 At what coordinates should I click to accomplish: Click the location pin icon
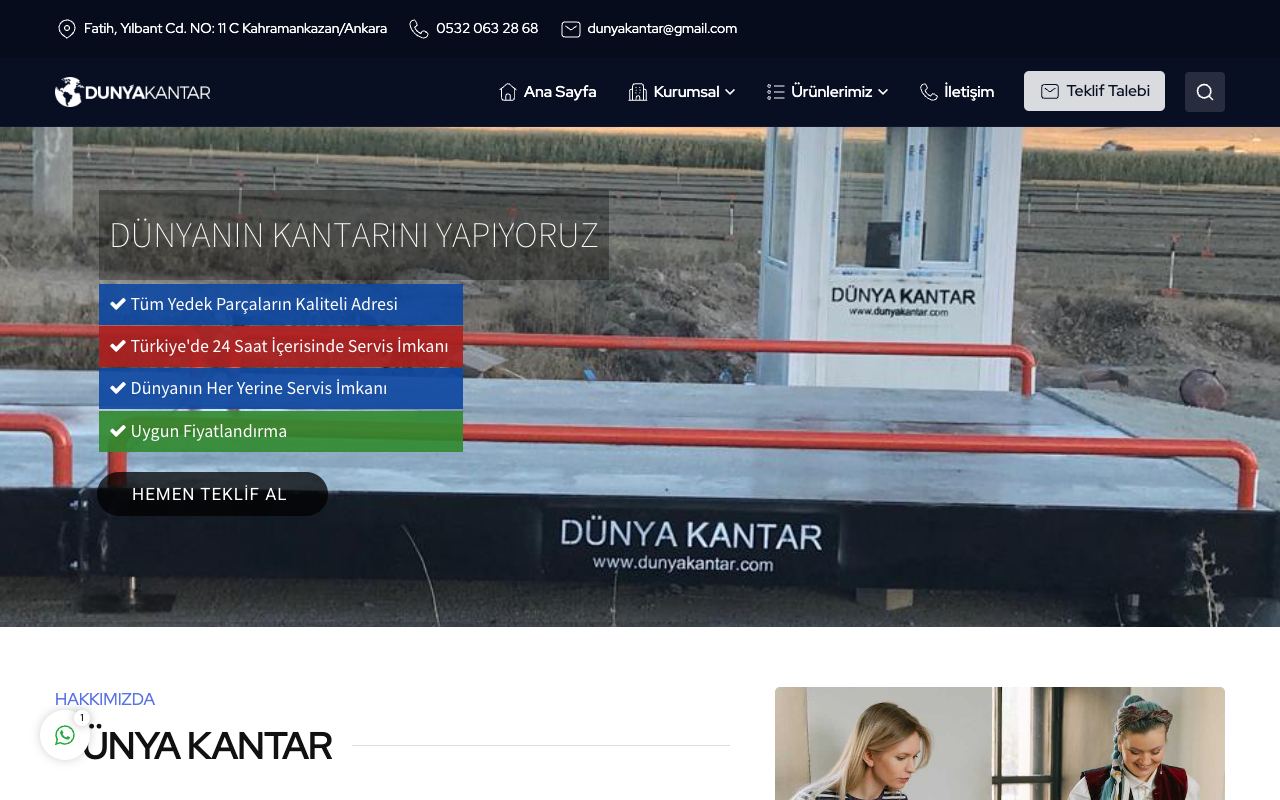tap(67, 29)
